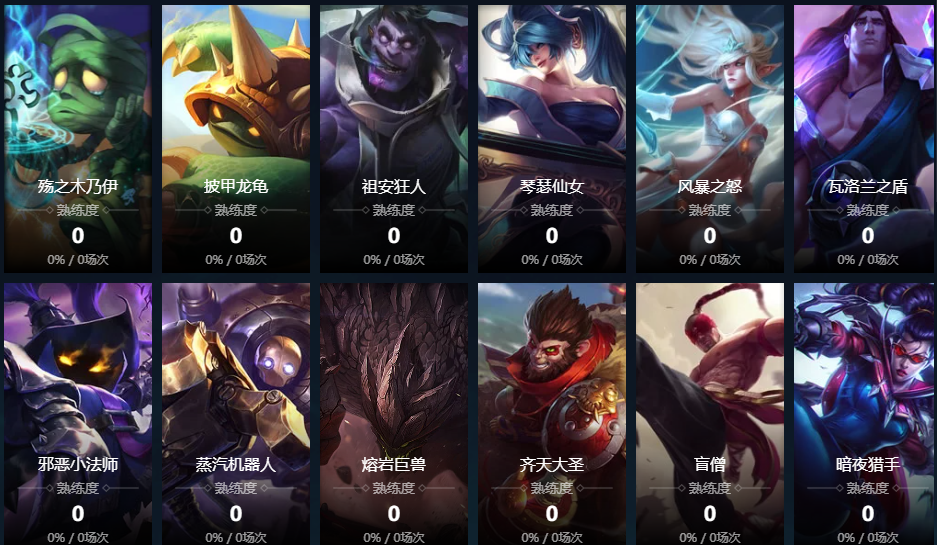
Task: Click the 熟练度 label under 琴瑟仙女
Action: 552,210
